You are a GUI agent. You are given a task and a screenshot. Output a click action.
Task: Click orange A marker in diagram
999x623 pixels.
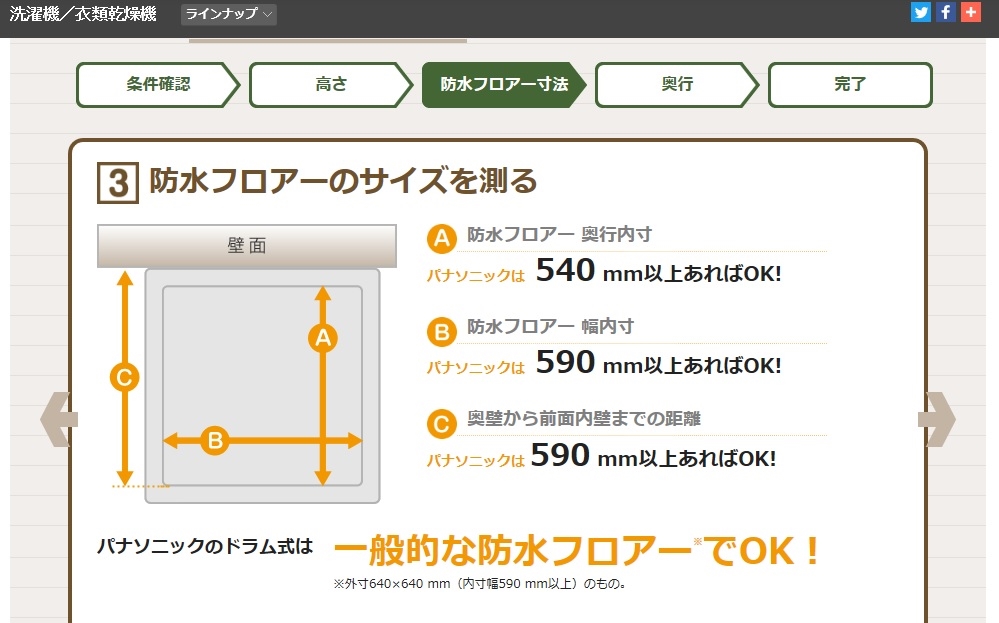pyautogui.click(x=322, y=338)
